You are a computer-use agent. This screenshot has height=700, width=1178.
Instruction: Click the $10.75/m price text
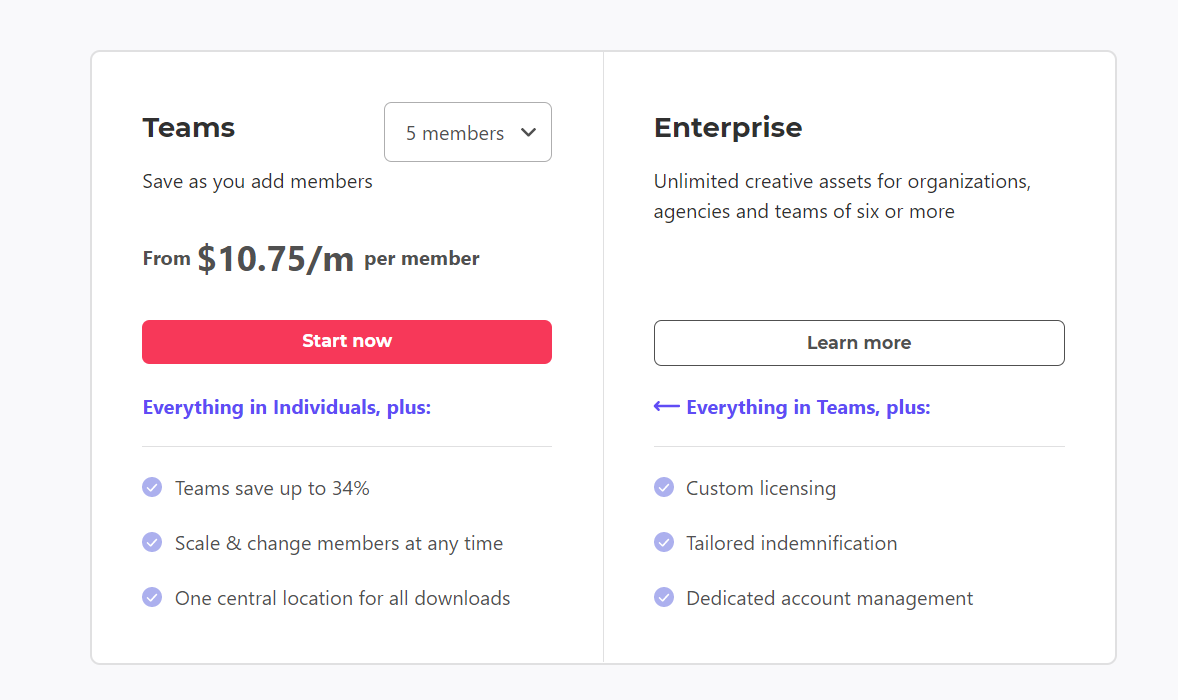tap(276, 259)
